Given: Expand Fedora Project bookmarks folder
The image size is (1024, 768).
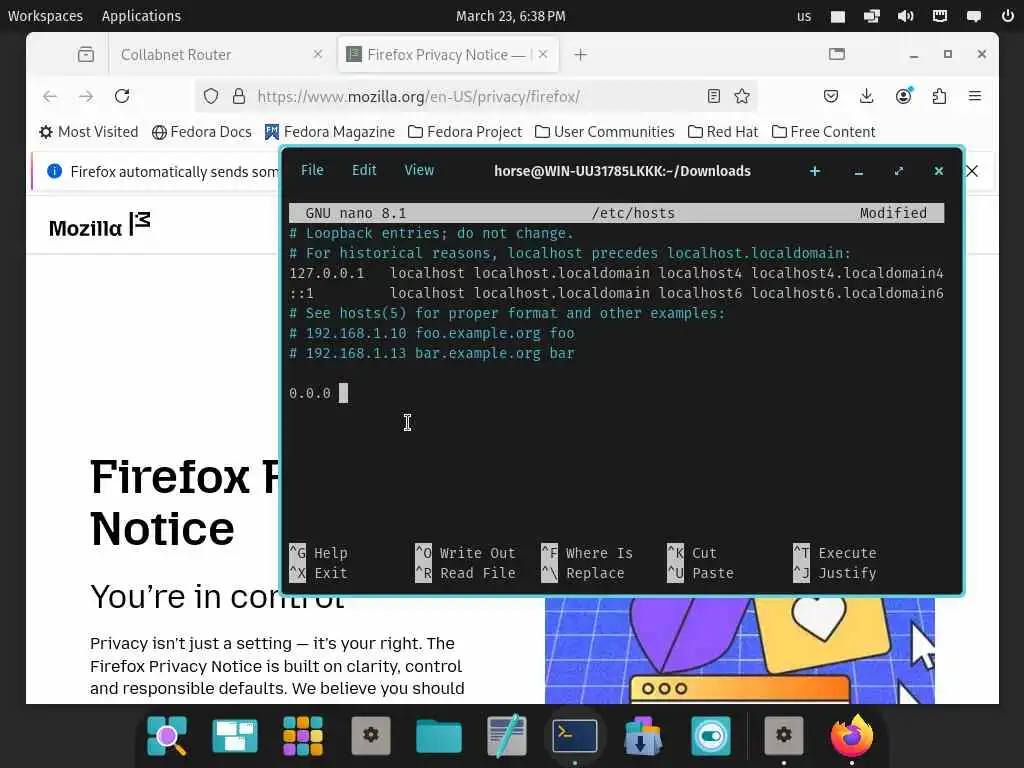Looking at the screenshot, I should point(465,132).
